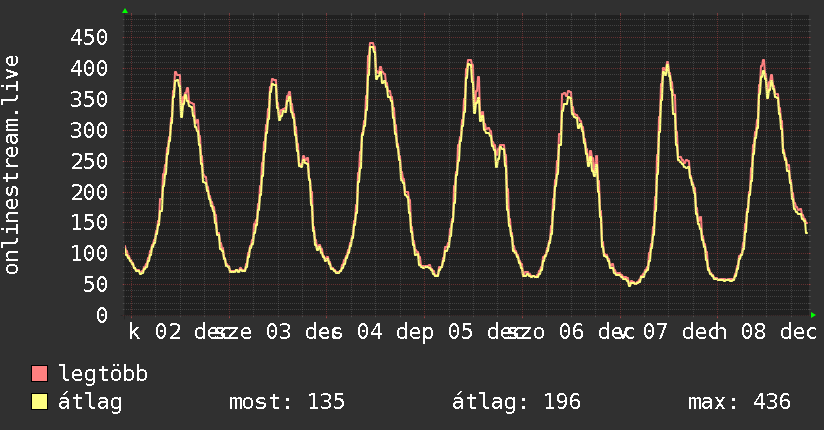This screenshot has height=430, width=824.
Task: Click the yellow átlag legend swatch
Action: (x=39, y=401)
